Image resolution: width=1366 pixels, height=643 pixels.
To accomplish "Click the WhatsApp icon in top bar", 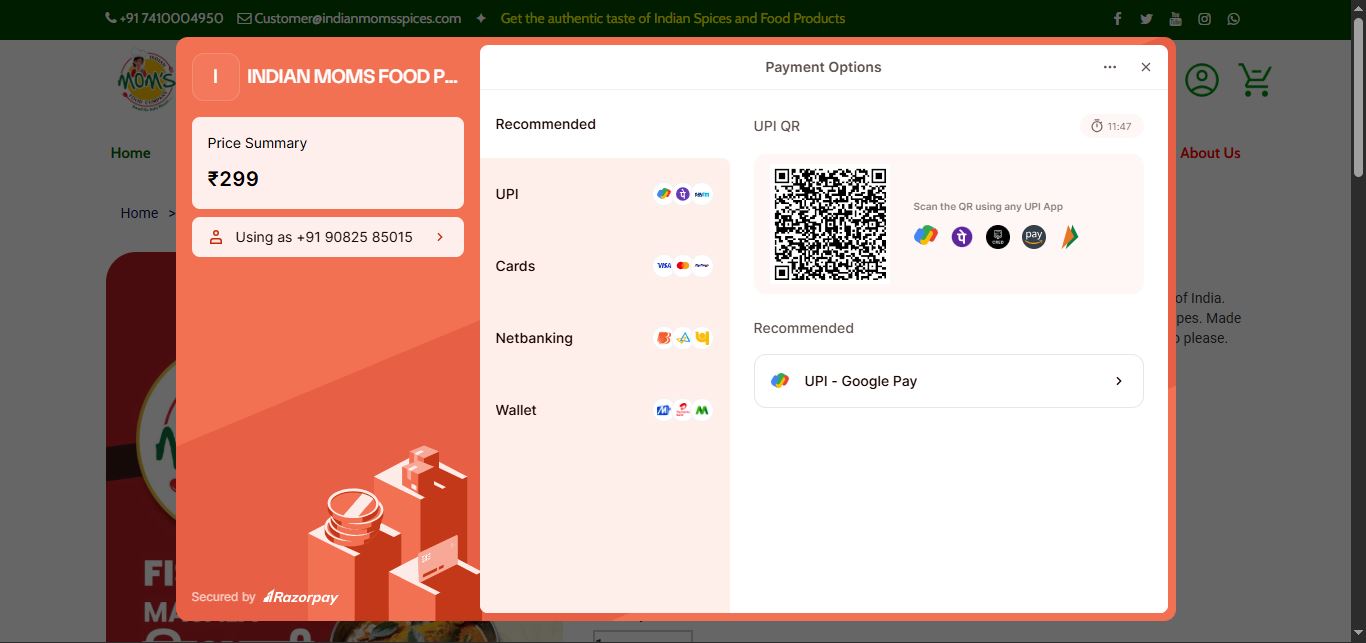I will tap(1234, 19).
